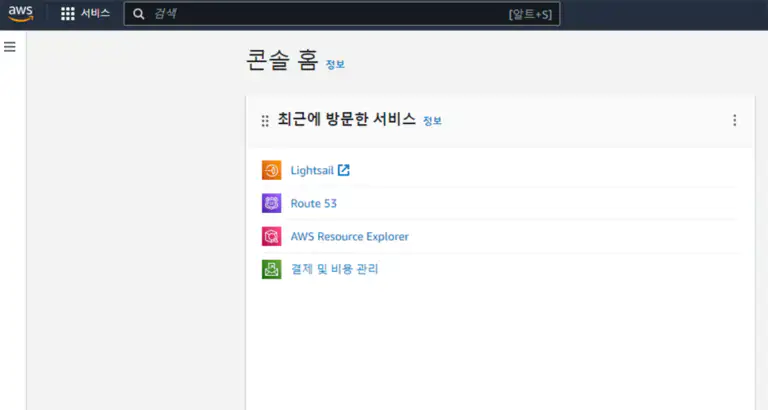
Task: Click the Route 53 service icon
Action: 271,203
